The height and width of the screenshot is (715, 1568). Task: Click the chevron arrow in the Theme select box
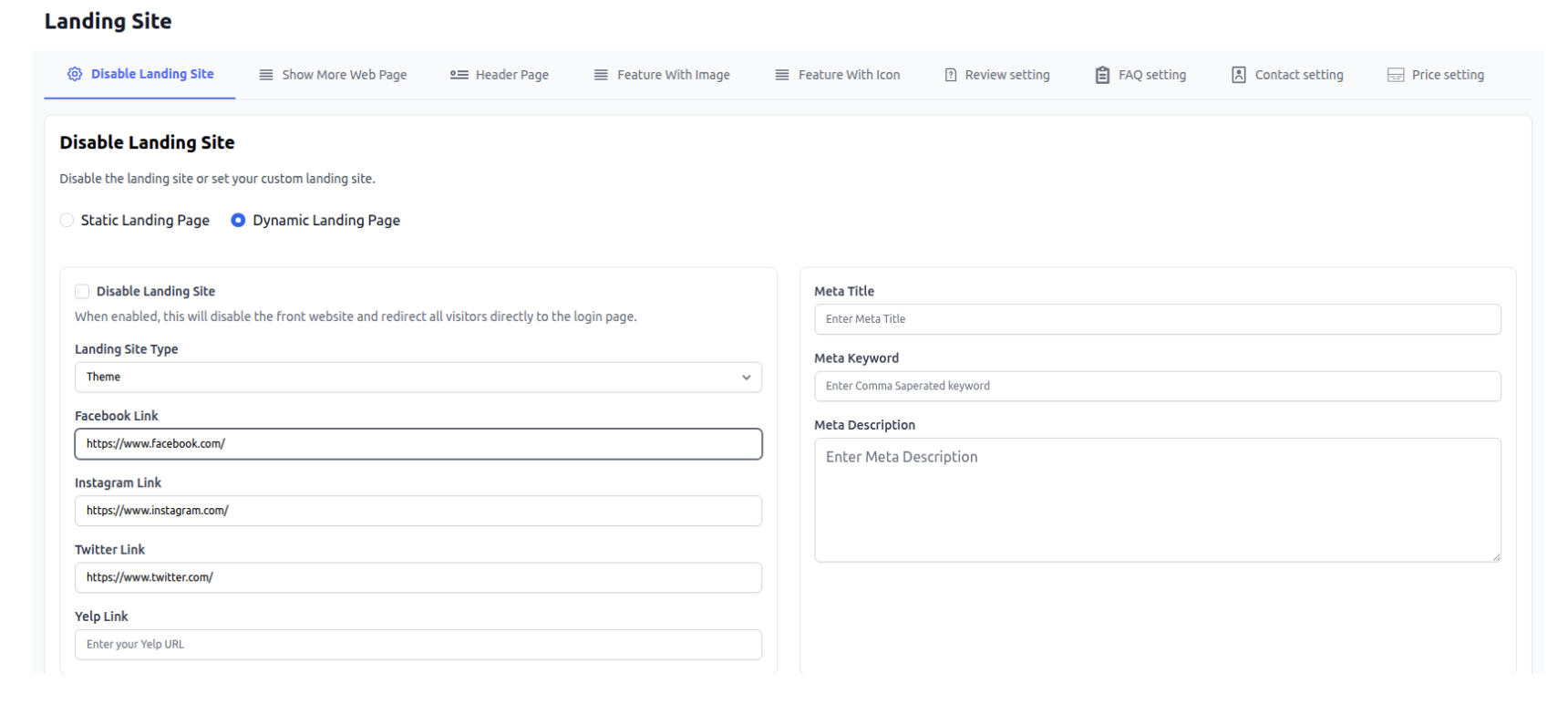746,377
